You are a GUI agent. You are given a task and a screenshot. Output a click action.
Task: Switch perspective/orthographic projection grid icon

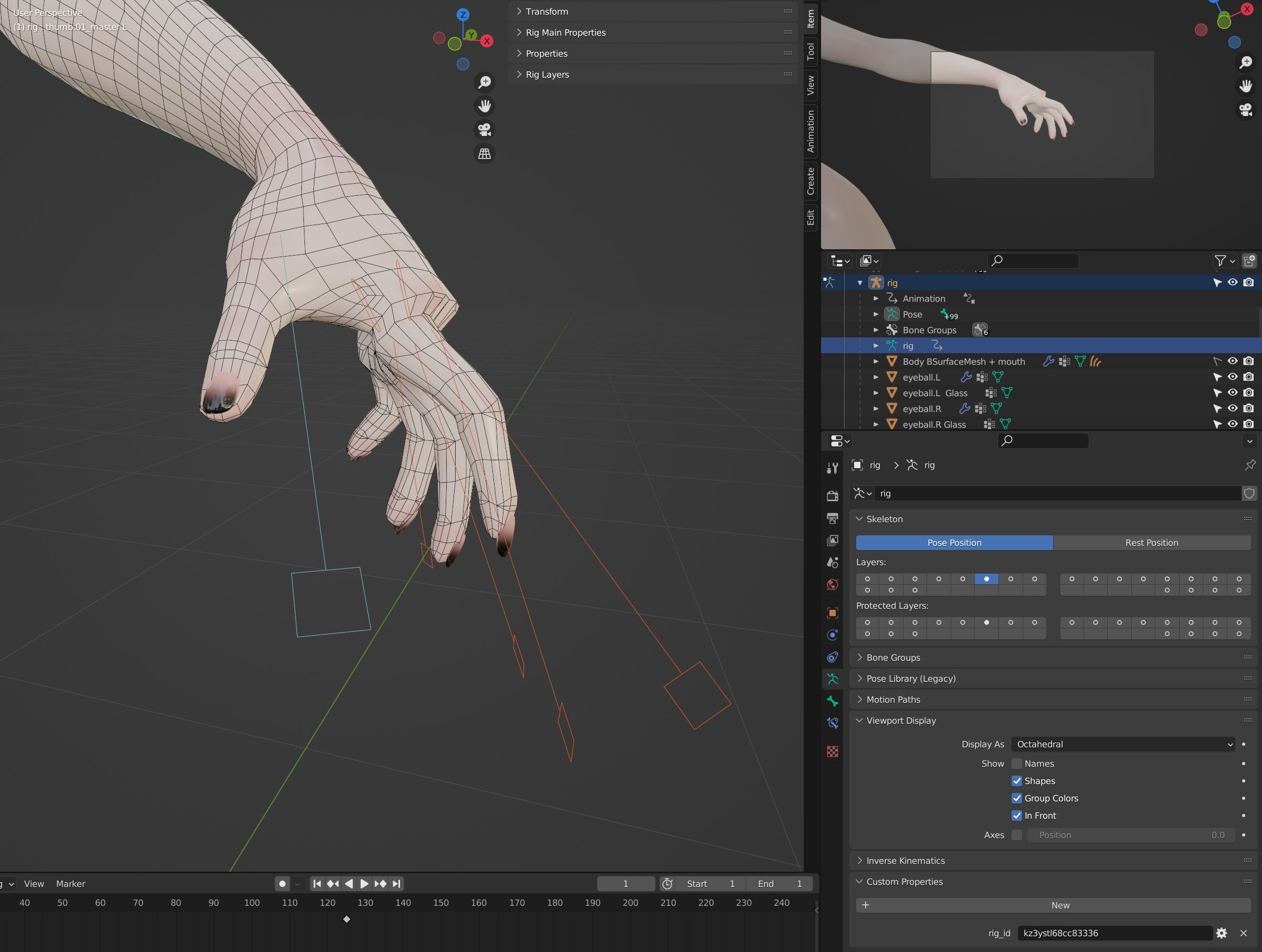pos(485,153)
